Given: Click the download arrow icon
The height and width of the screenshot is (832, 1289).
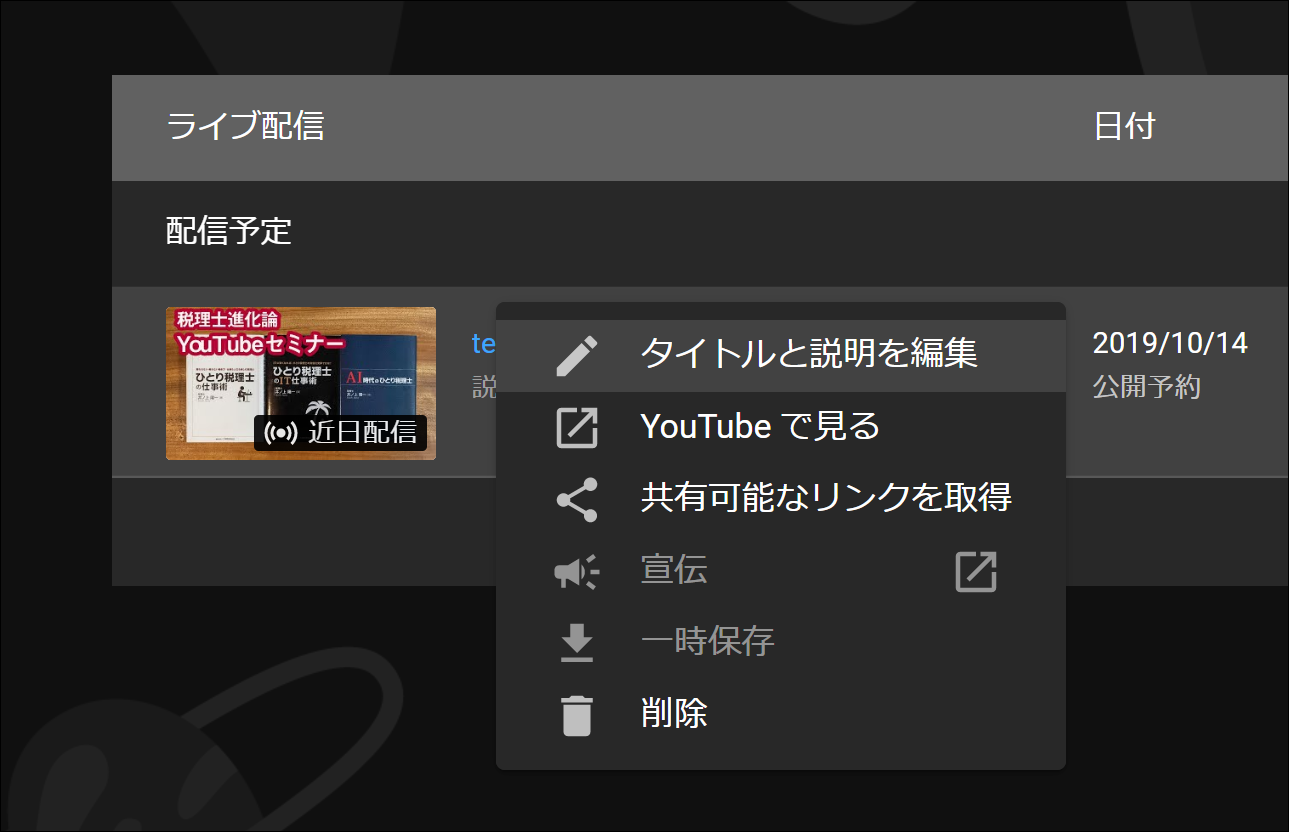Looking at the screenshot, I should point(577,644).
